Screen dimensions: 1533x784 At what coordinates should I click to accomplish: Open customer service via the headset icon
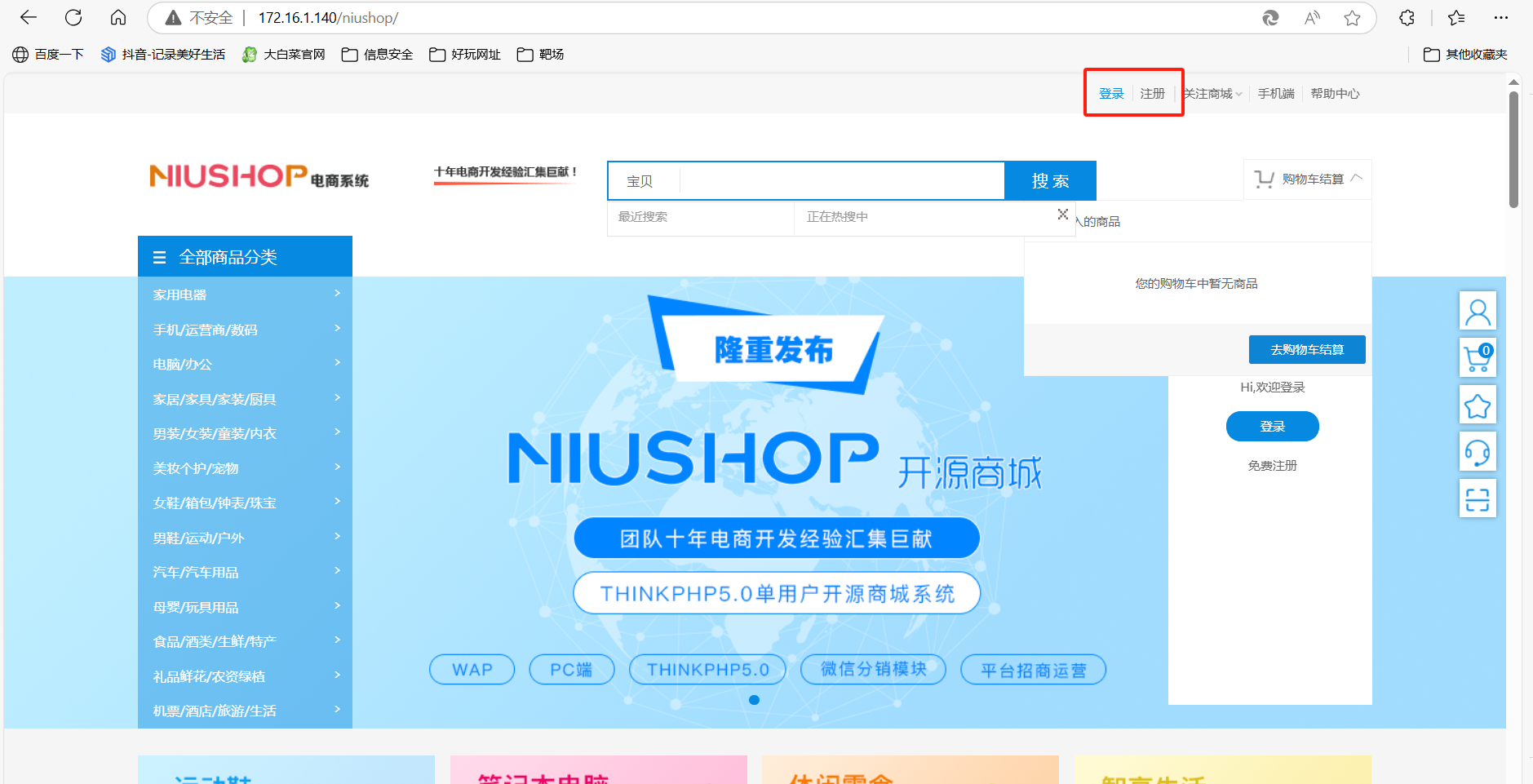tap(1478, 452)
